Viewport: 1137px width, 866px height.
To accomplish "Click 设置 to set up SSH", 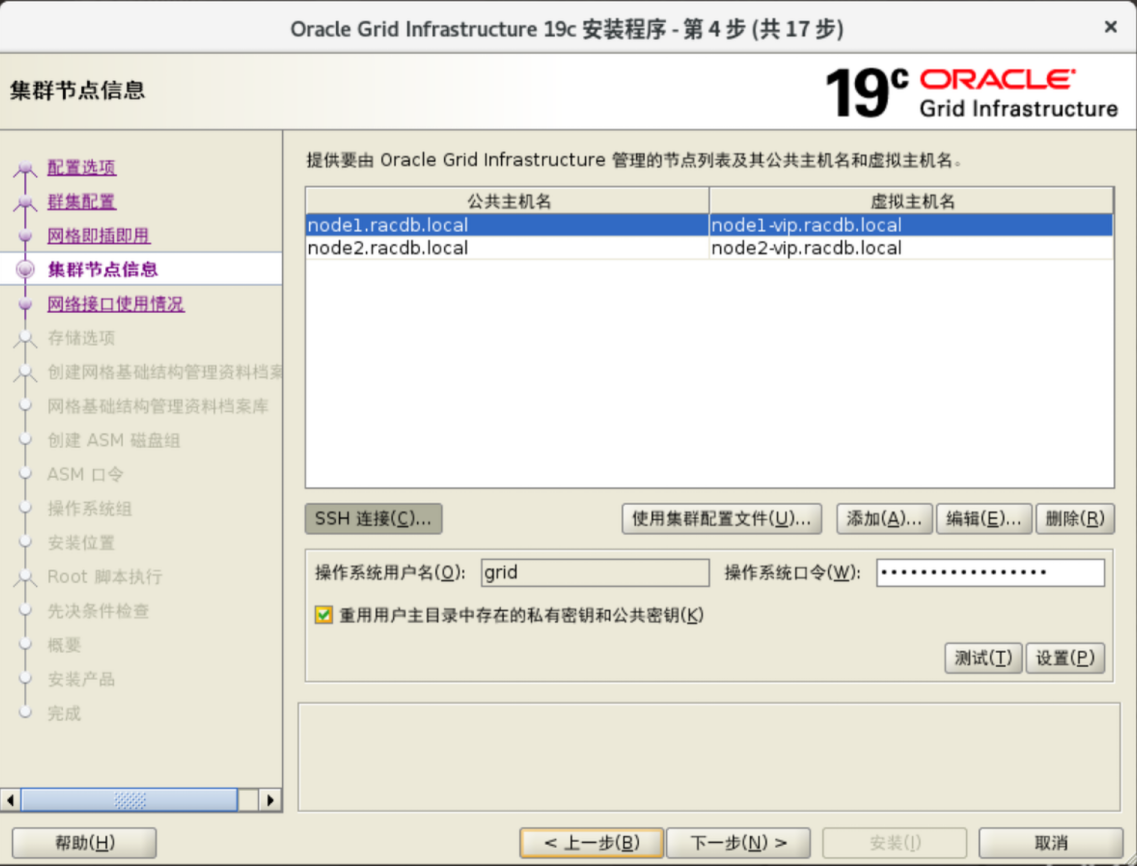I will [1065, 658].
